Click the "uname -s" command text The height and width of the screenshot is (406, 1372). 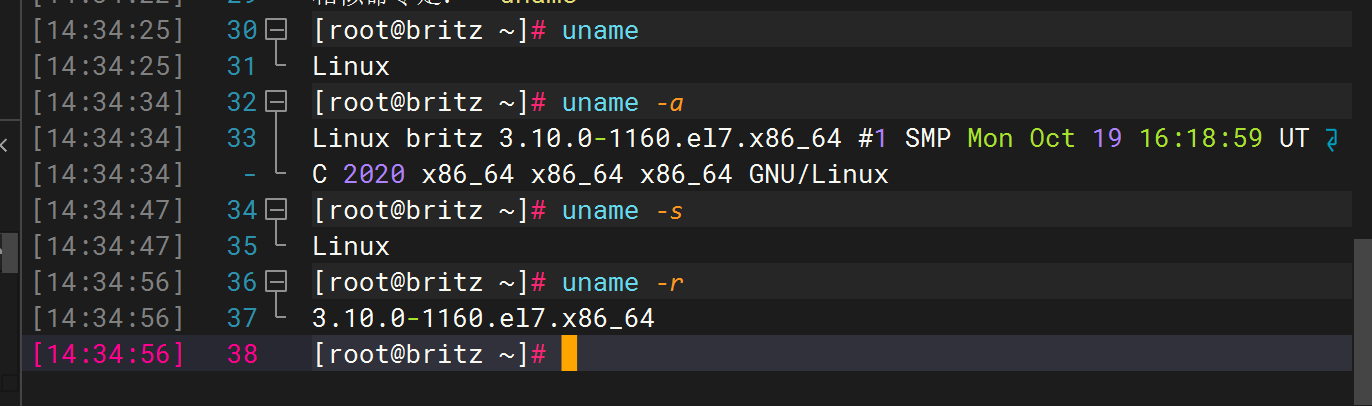click(x=623, y=211)
